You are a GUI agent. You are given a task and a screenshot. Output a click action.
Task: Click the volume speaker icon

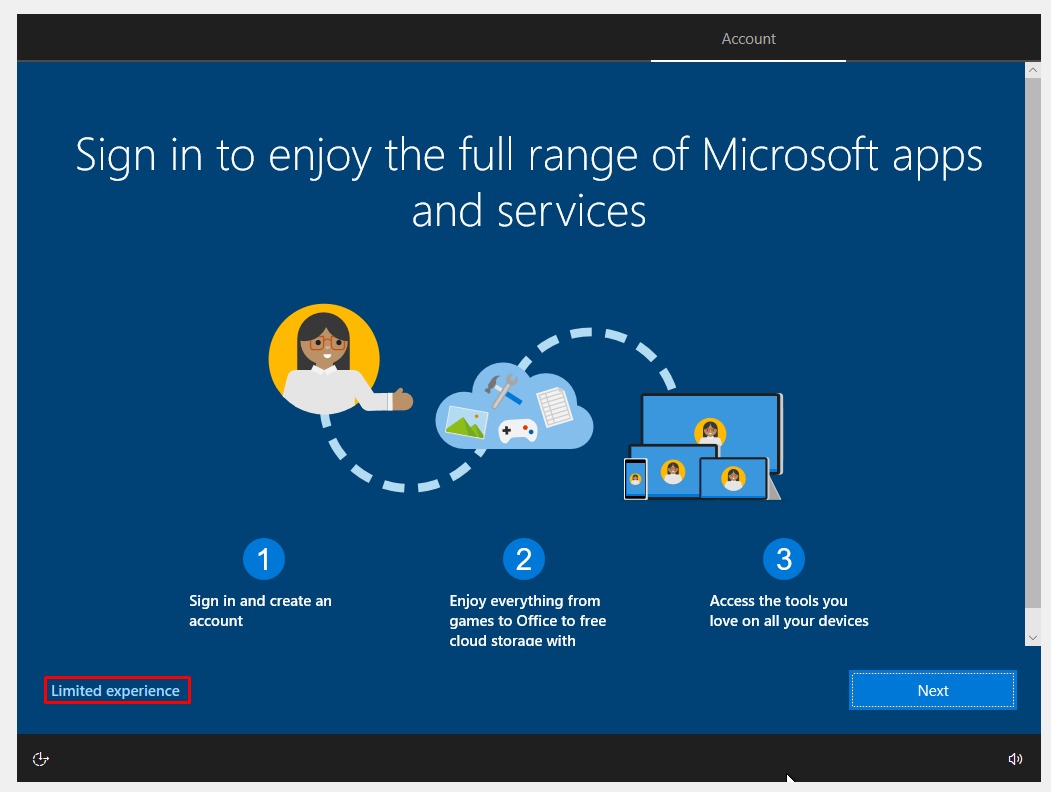point(1015,758)
